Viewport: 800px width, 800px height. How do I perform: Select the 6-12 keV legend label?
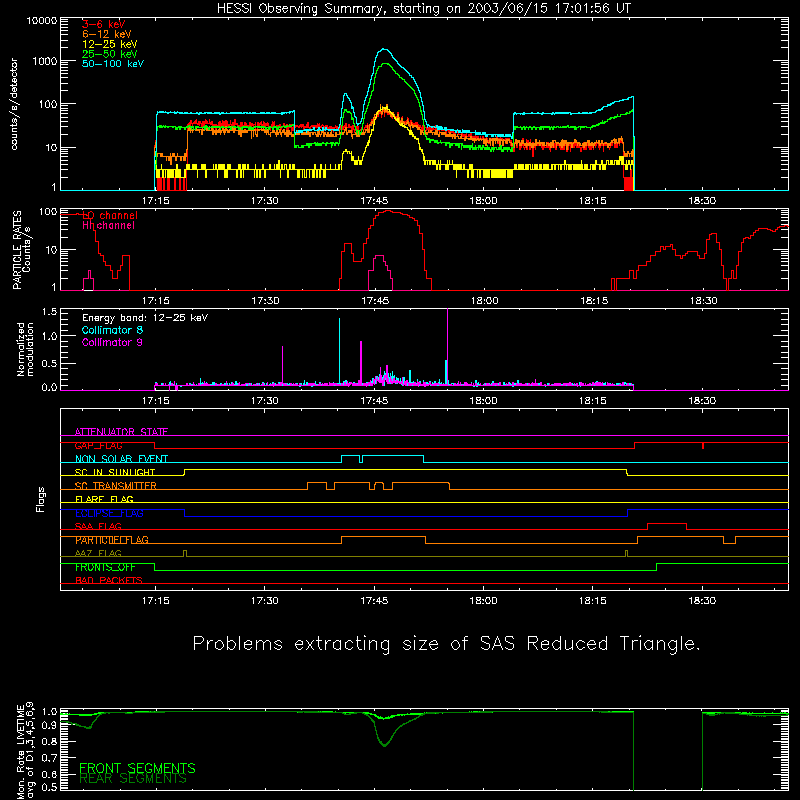(x=107, y=34)
